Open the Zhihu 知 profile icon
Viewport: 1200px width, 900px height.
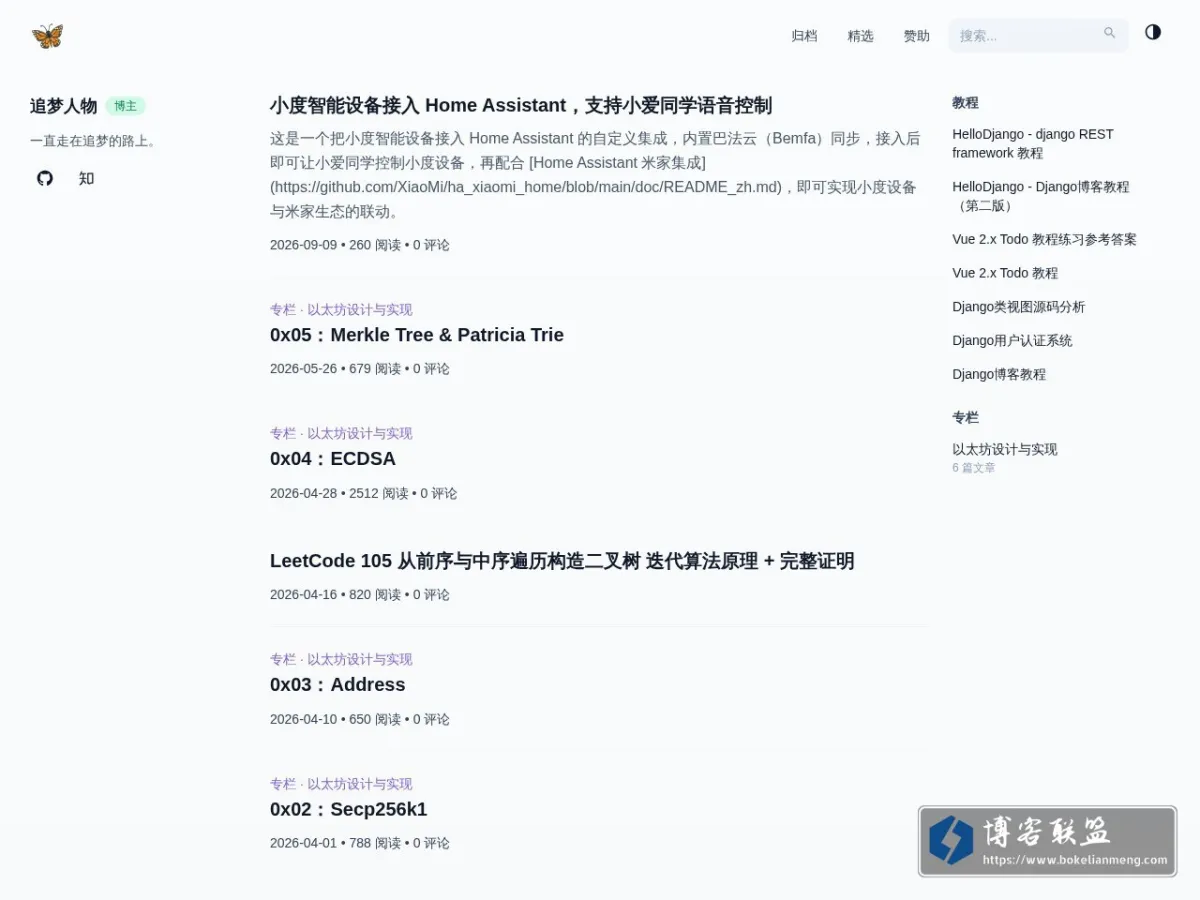point(87,178)
